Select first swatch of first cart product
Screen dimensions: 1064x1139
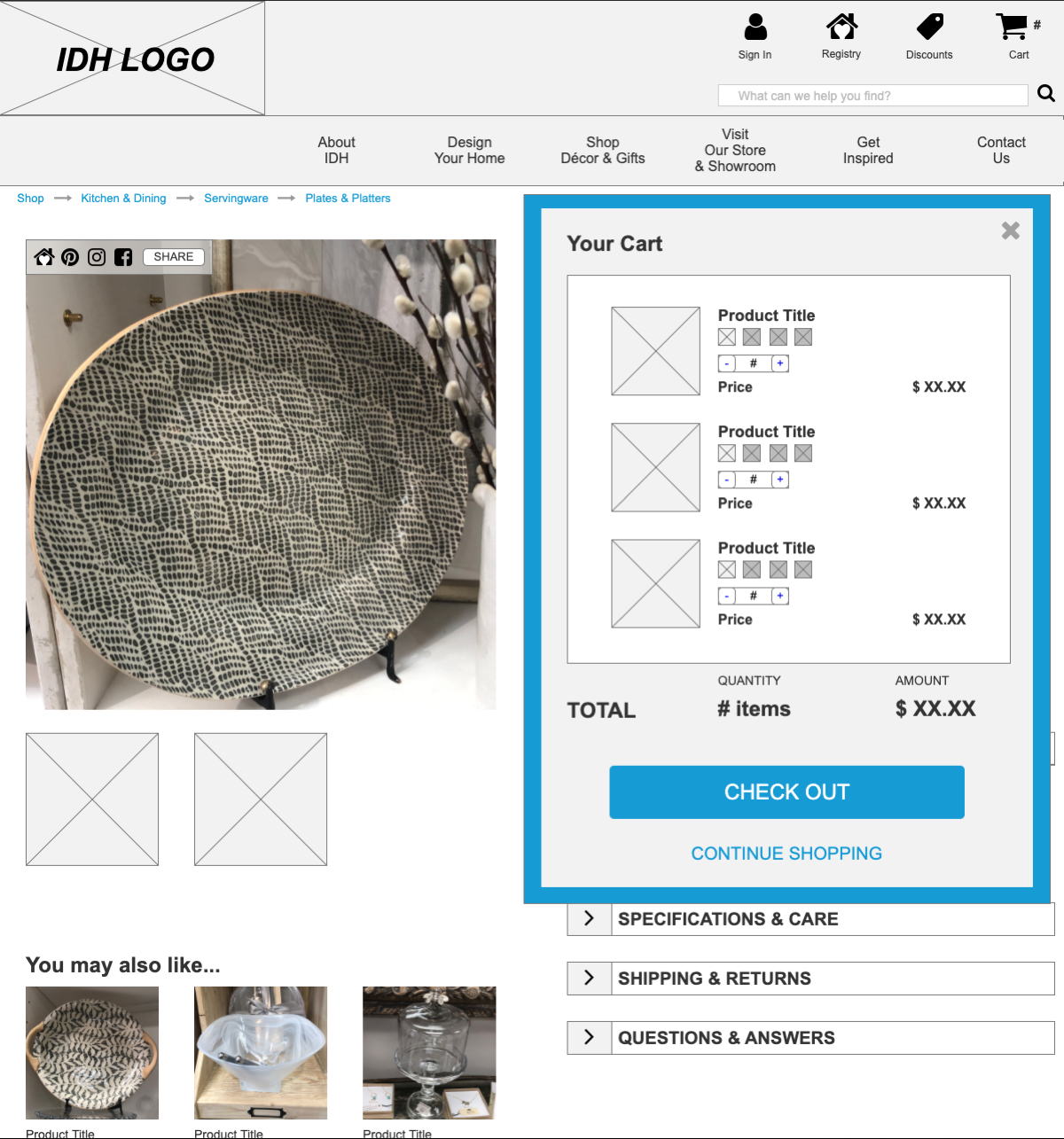click(x=727, y=337)
